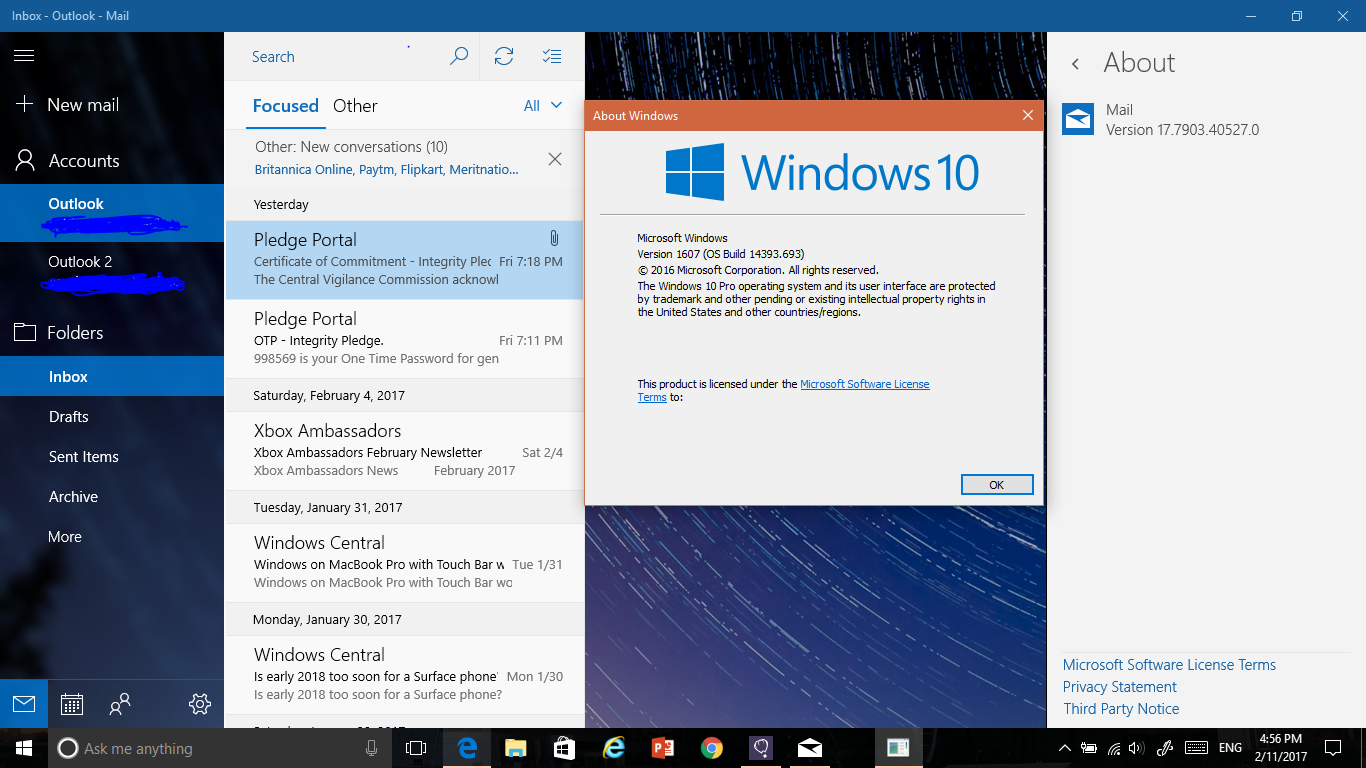Screen dimensions: 1366x768
Task: Open the Third Party Notice link
Action: (1121, 709)
